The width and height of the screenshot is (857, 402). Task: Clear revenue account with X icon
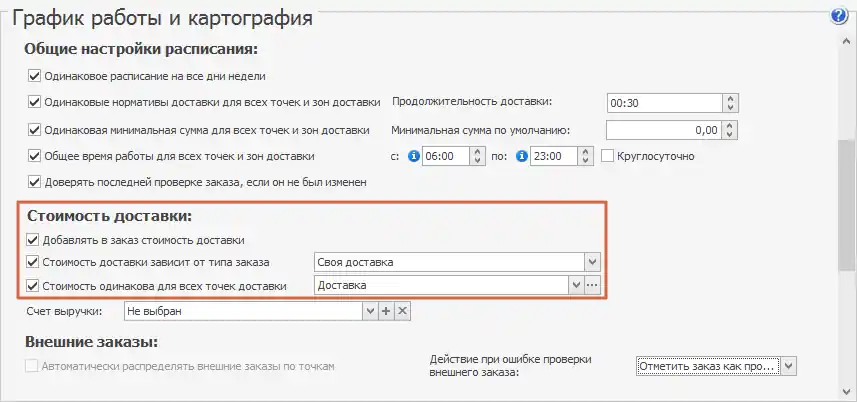pos(402,311)
